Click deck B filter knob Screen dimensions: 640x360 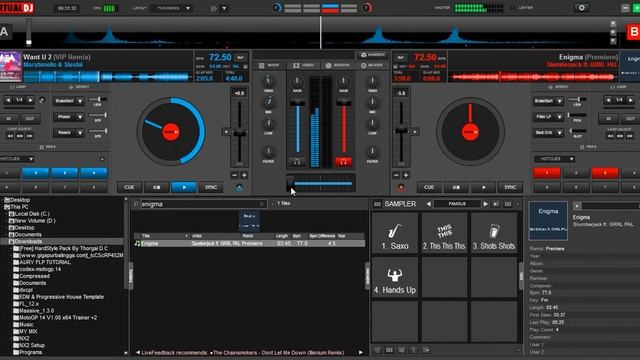(x=372, y=152)
